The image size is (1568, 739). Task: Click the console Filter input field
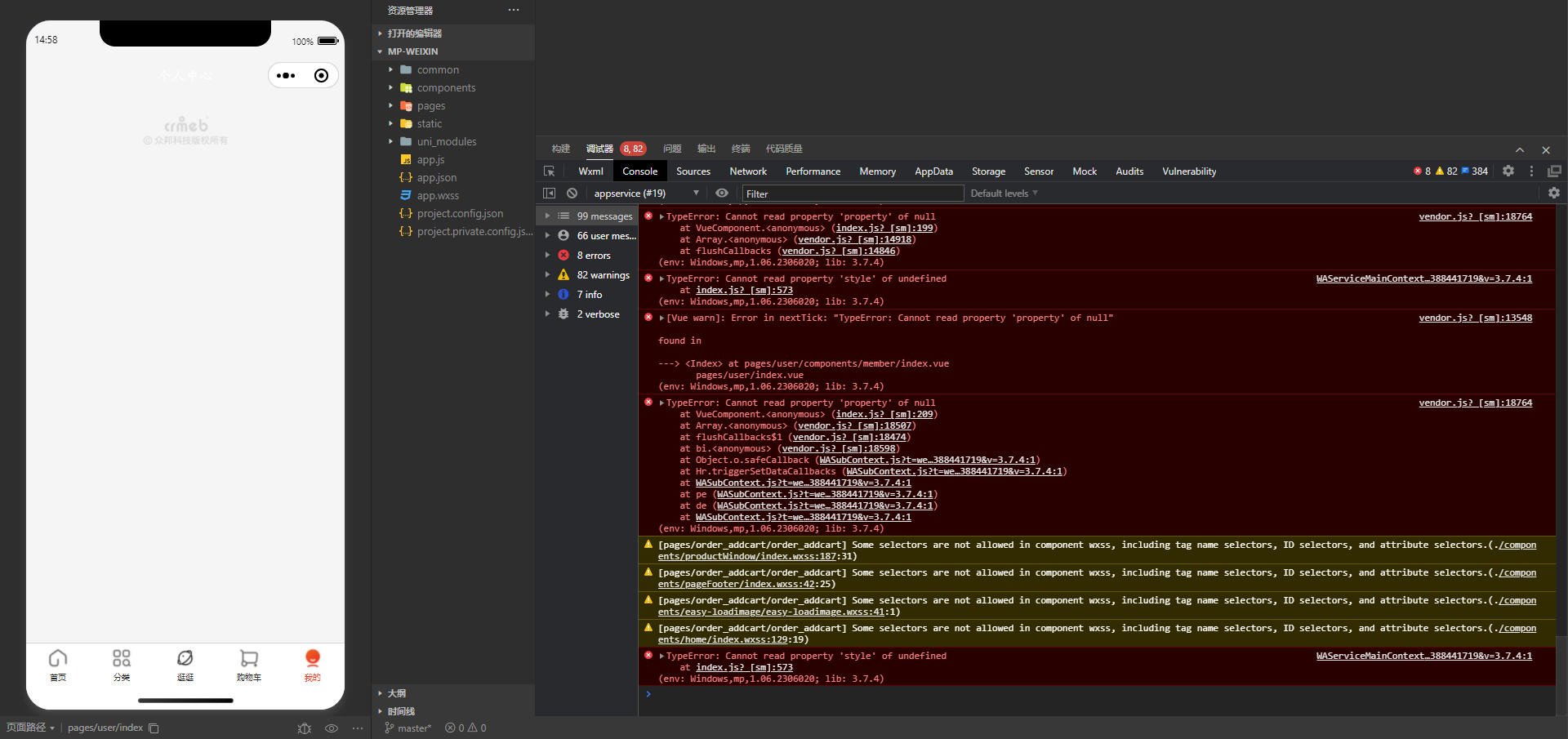853,194
